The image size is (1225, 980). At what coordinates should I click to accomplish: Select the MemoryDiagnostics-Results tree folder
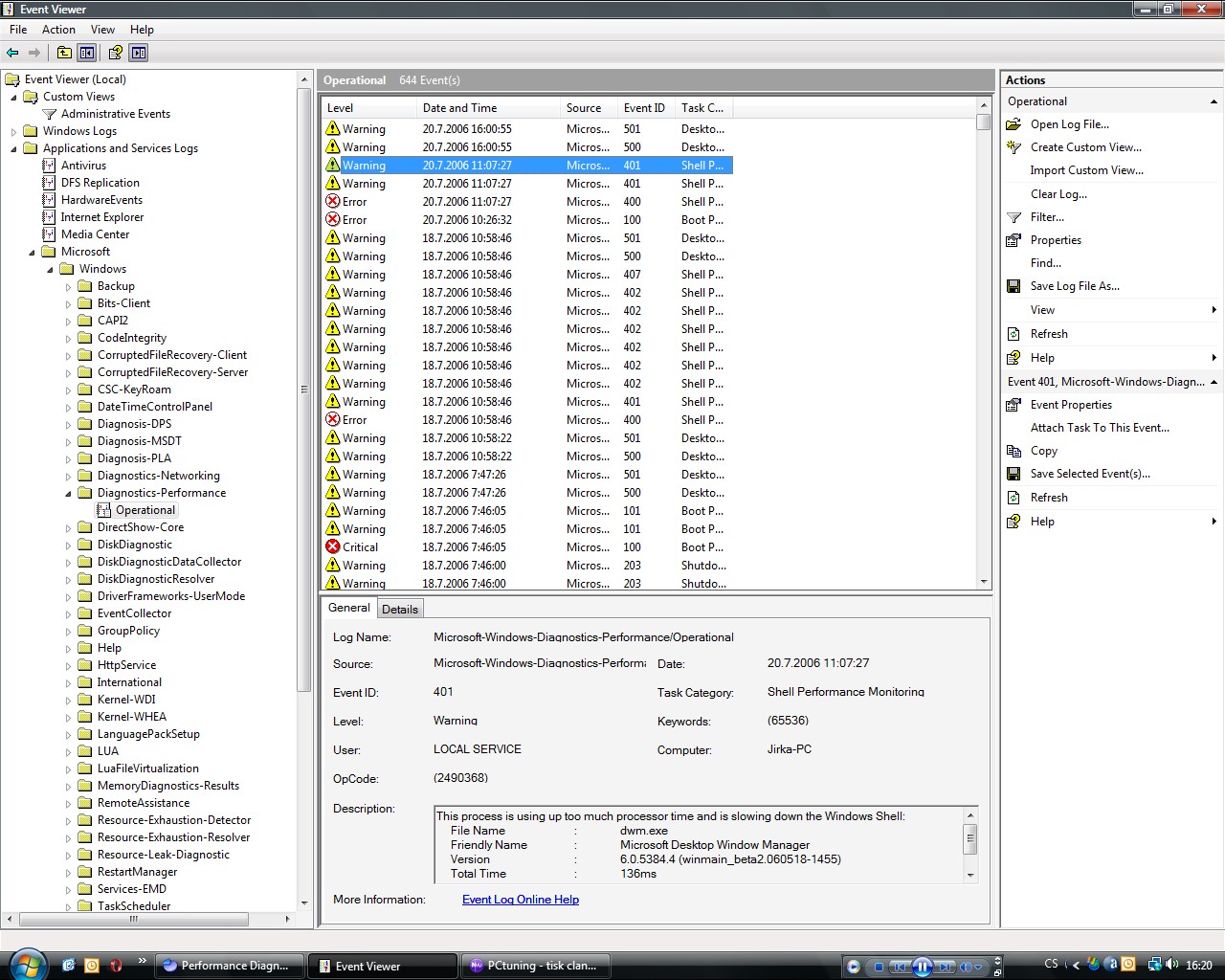coord(167,786)
